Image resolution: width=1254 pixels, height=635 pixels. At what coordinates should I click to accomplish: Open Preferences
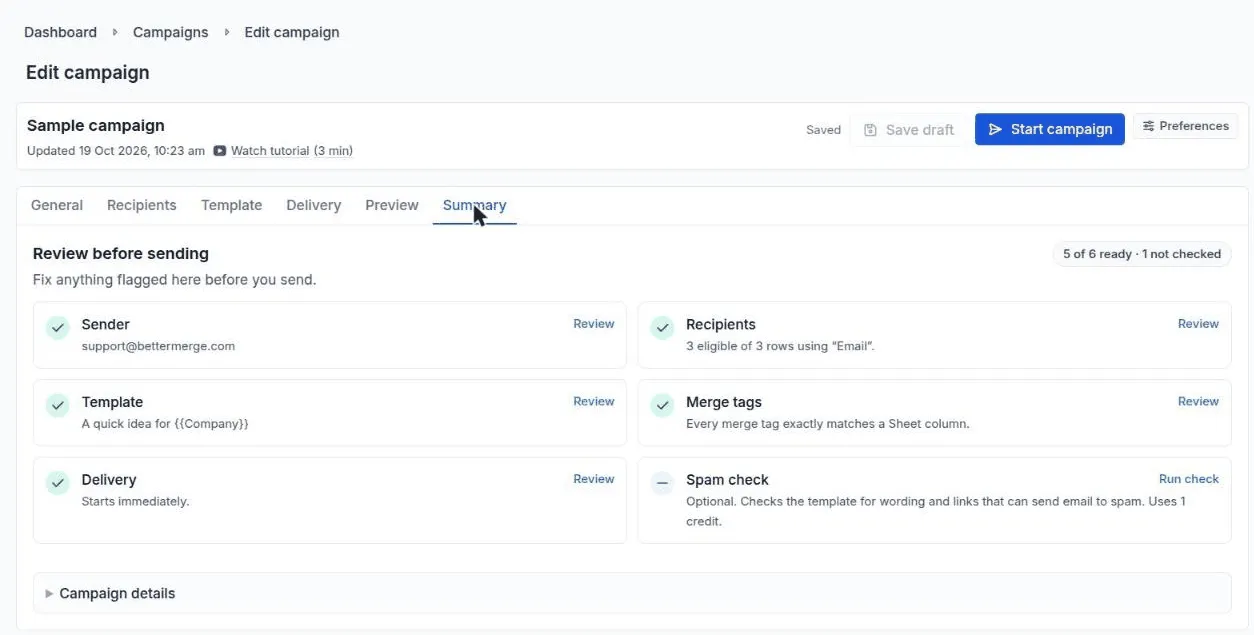[1186, 126]
